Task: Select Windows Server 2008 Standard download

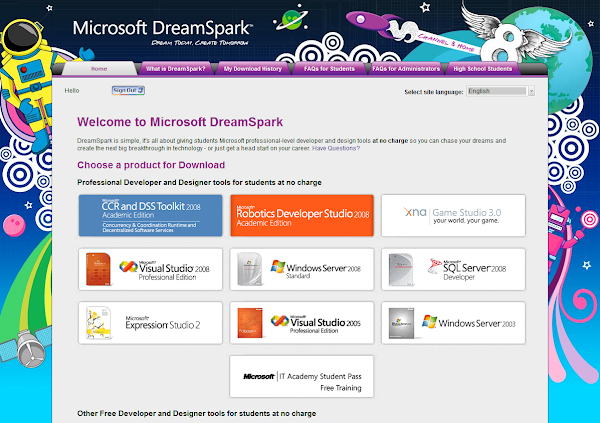Action: (x=302, y=269)
